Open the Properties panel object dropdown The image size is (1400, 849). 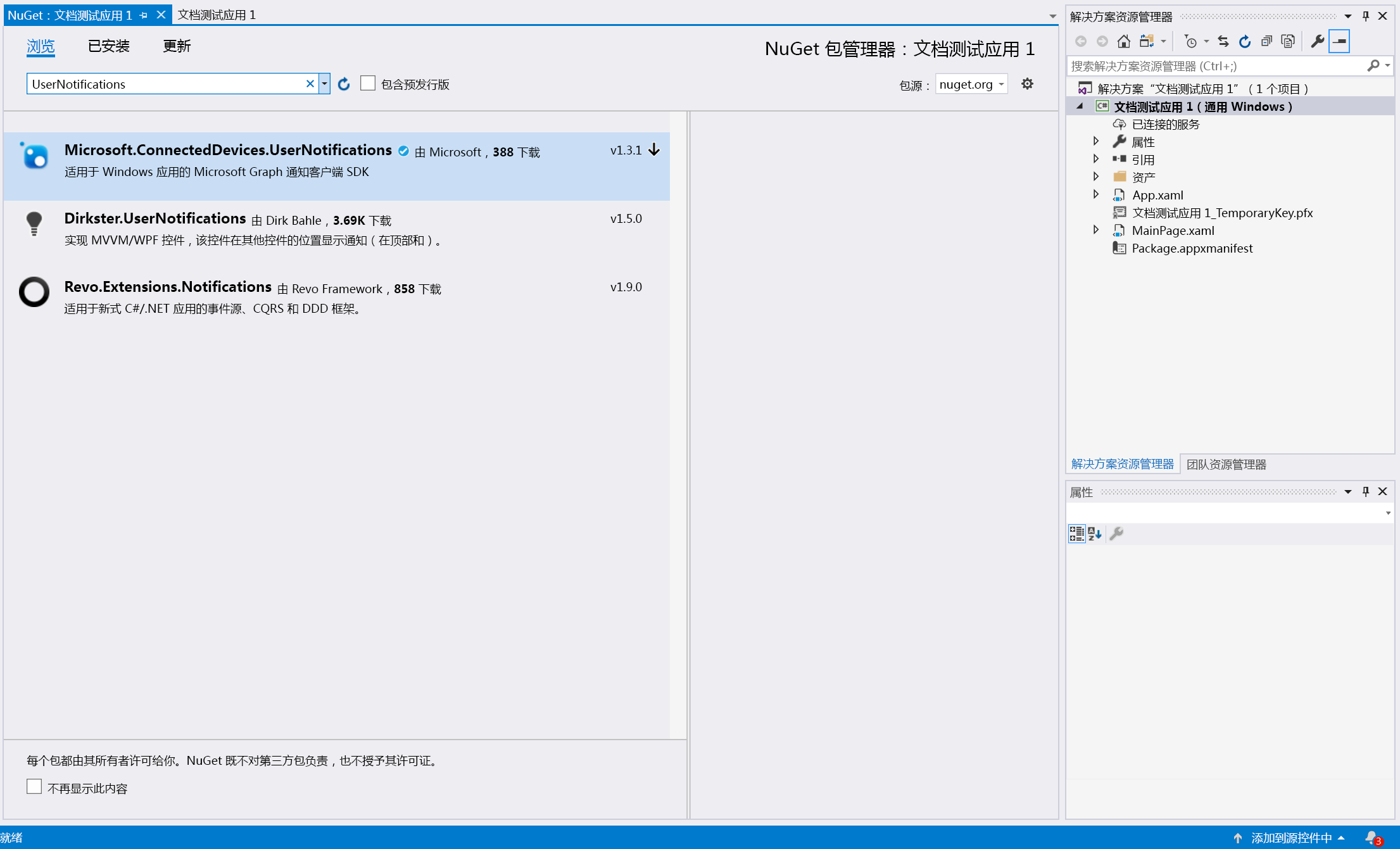coord(1387,513)
